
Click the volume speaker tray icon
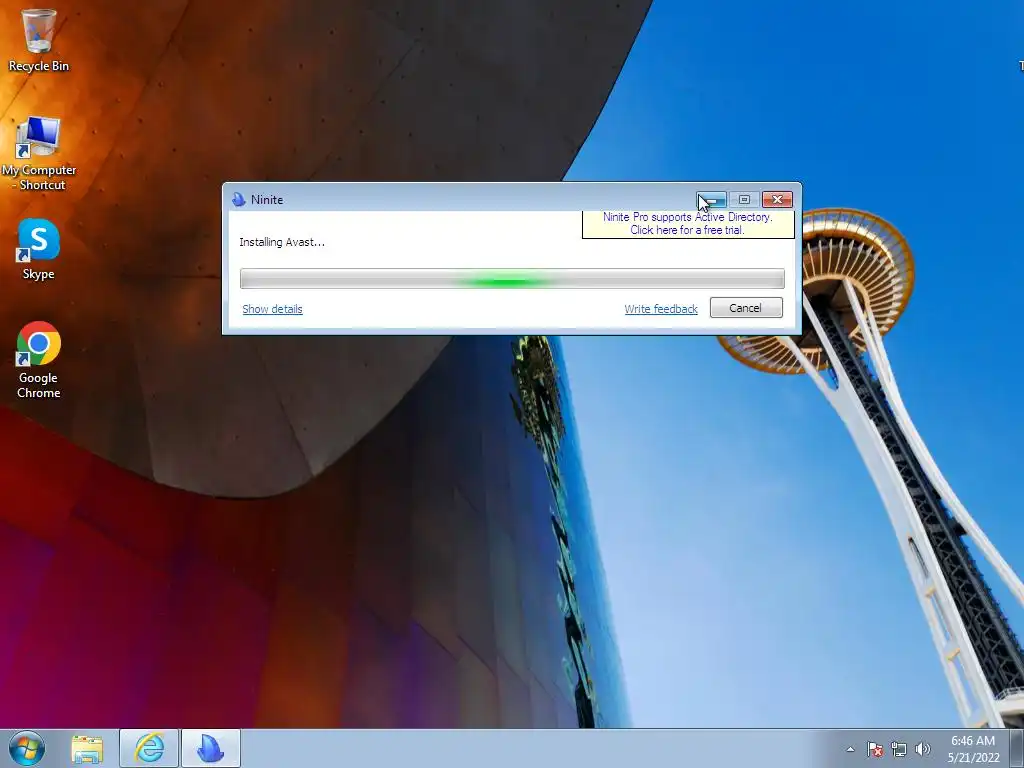coord(922,749)
